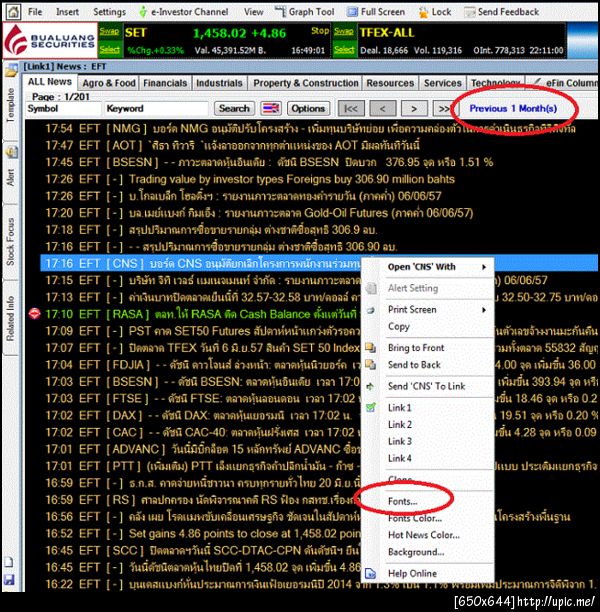Image resolution: width=600 pixels, height=612 pixels.
Task: Click the Help Online icon in context menu
Action: tap(370, 573)
